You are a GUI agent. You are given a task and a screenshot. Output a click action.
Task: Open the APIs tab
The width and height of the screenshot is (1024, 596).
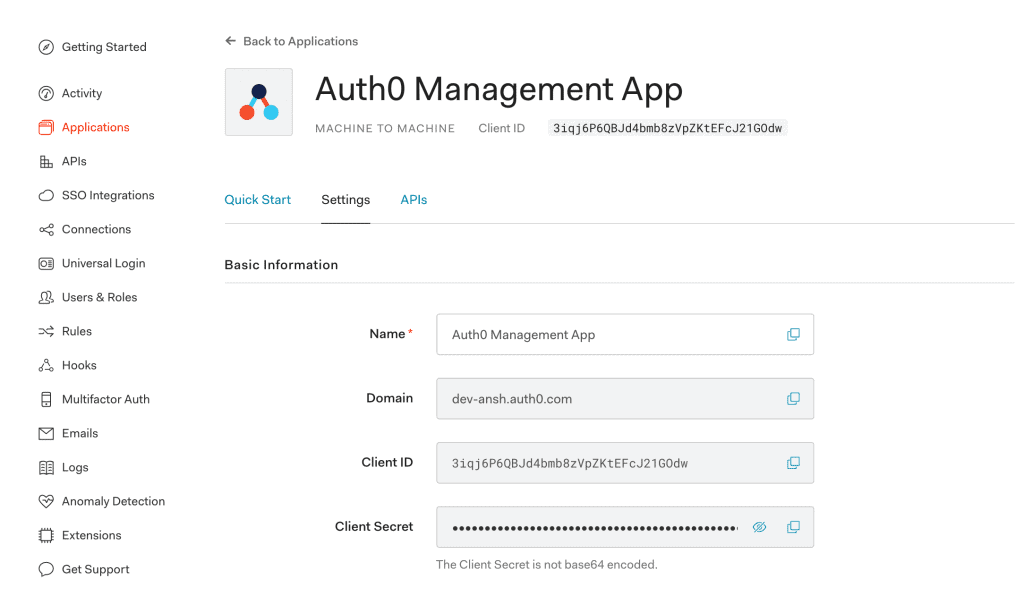[414, 200]
